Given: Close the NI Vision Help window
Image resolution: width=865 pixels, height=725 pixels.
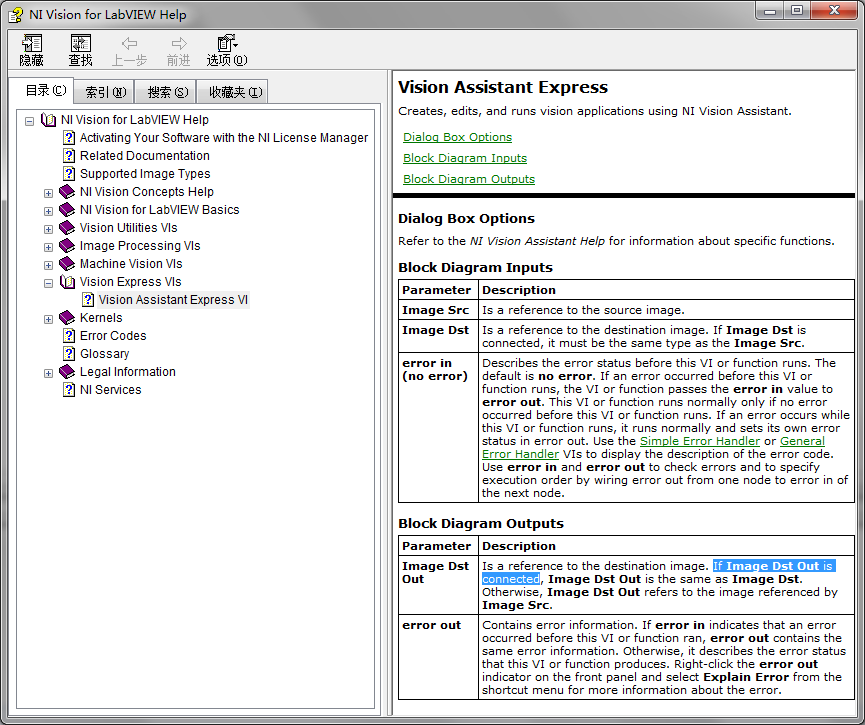Looking at the screenshot, I should 834,11.
